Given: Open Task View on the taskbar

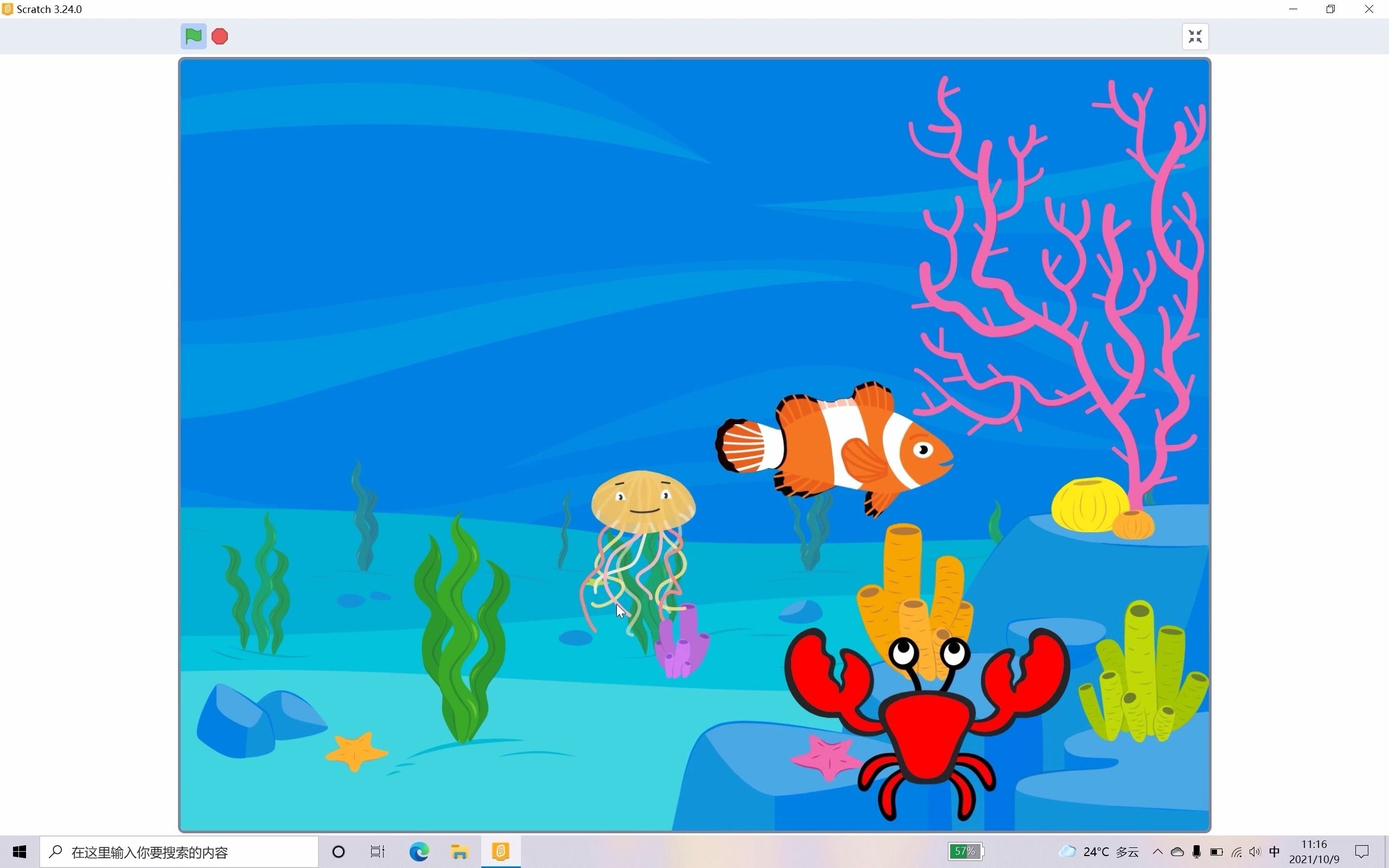Looking at the screenshot, I should tap(378, 852).
